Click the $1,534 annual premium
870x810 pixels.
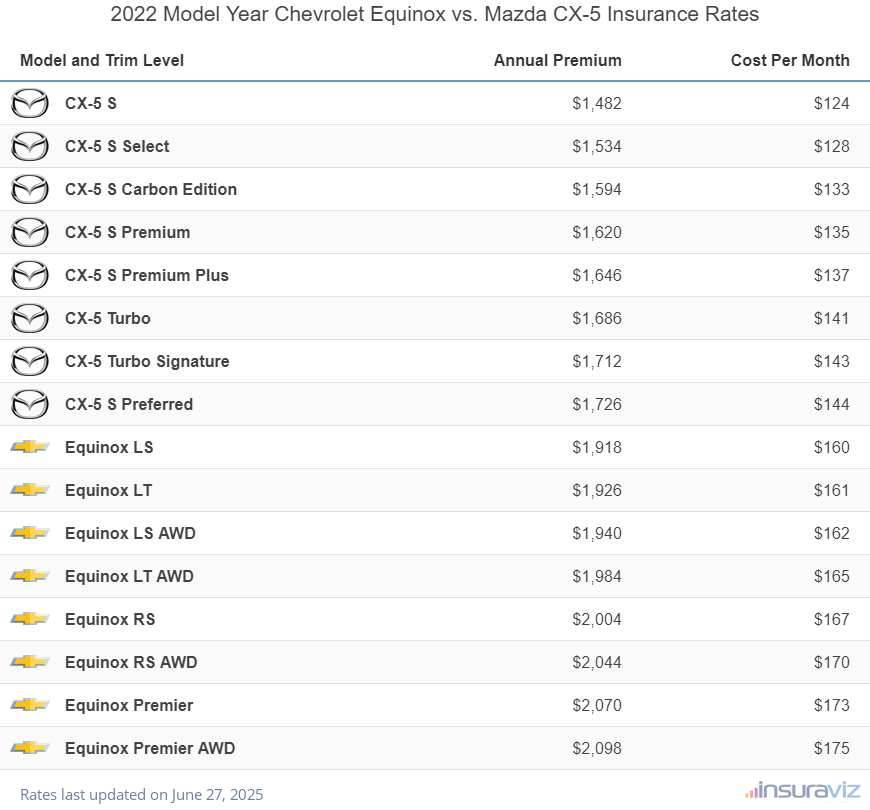pos(597,146)
